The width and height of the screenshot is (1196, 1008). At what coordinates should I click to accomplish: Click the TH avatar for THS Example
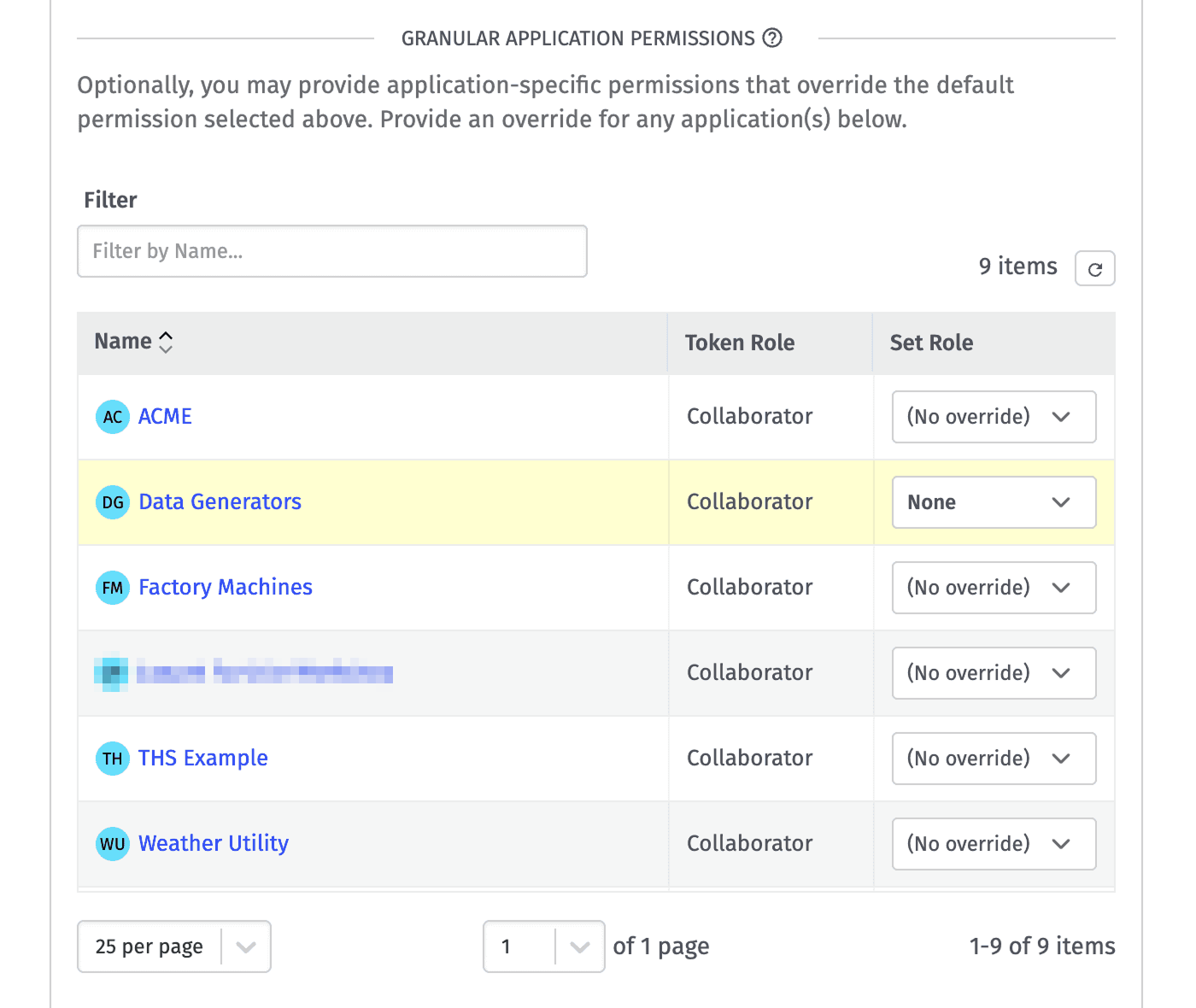point(113,759)
